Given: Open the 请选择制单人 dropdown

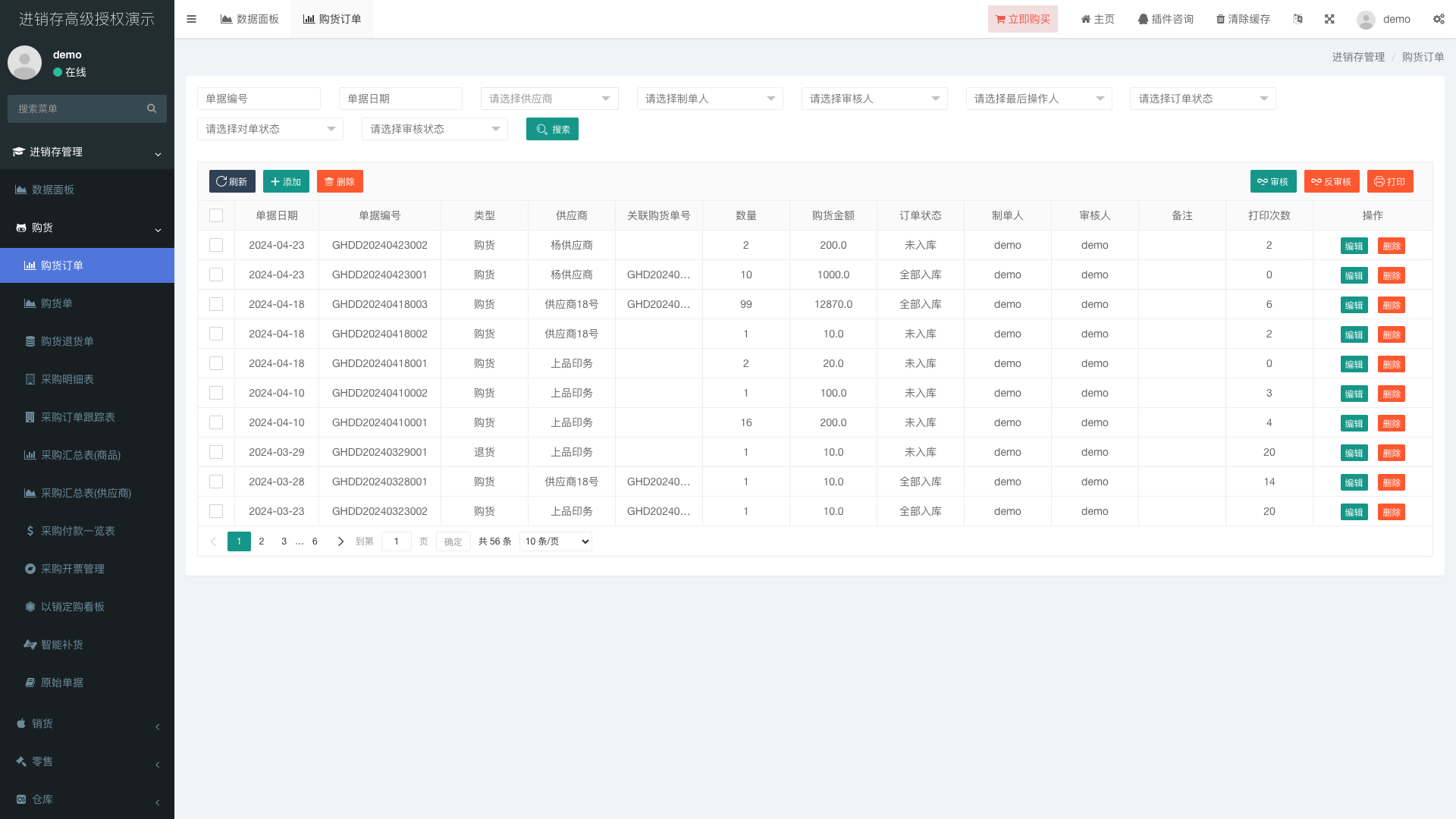Looking at the screenshot, I should (x=710, y=99).
